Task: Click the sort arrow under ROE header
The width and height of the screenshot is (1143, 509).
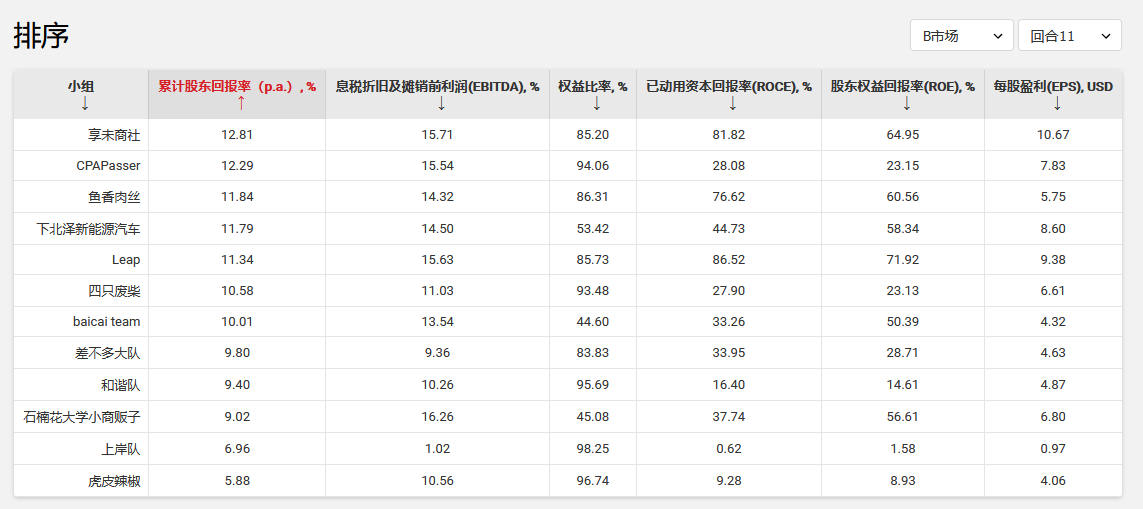Action: tap(907, 103)
